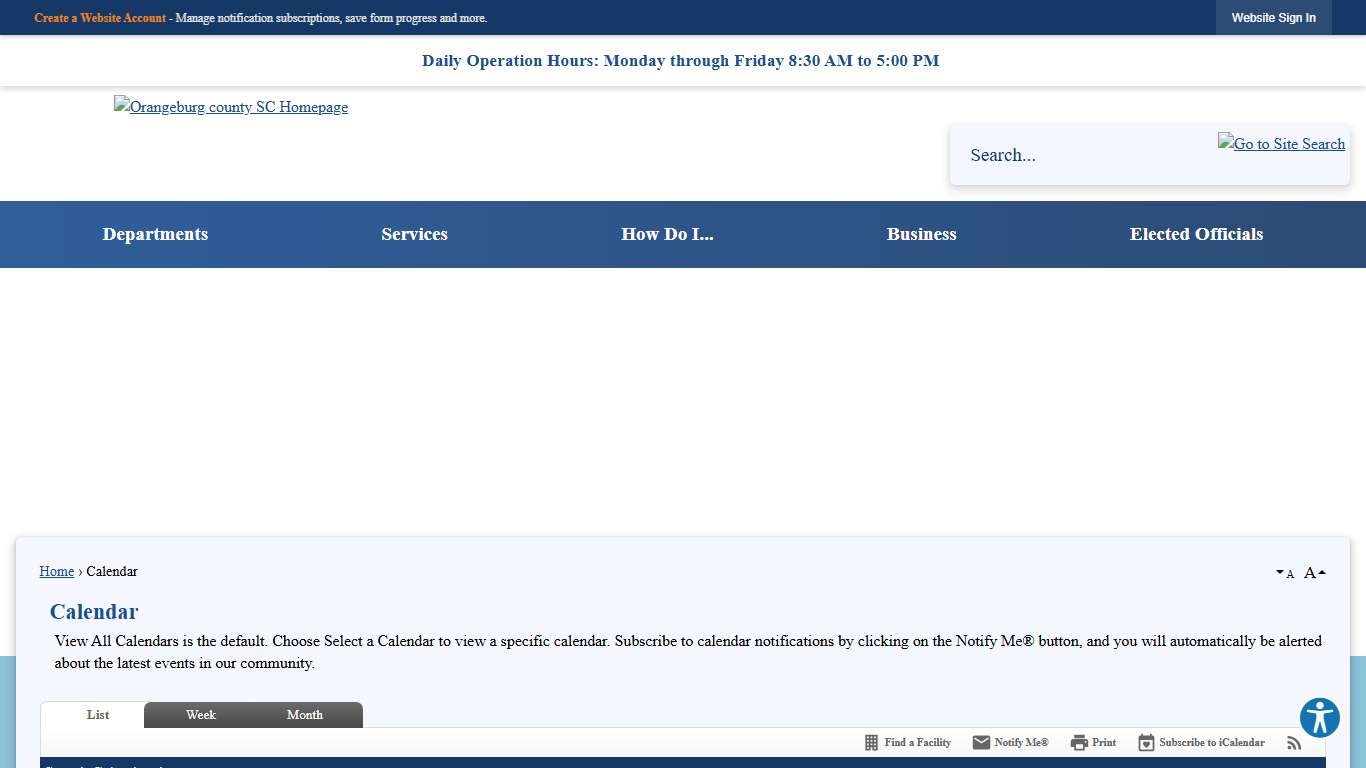Image resolution: width=1366 pixels, height=768 pixels.
Task: Navigate to Home via breadcrumb link
Action: 56,571
